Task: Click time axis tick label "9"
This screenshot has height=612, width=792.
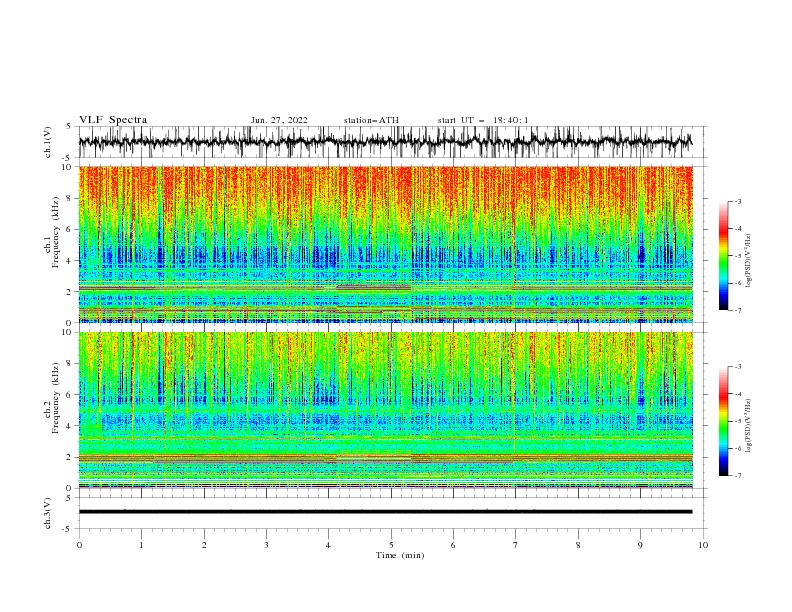Action: 640,545
